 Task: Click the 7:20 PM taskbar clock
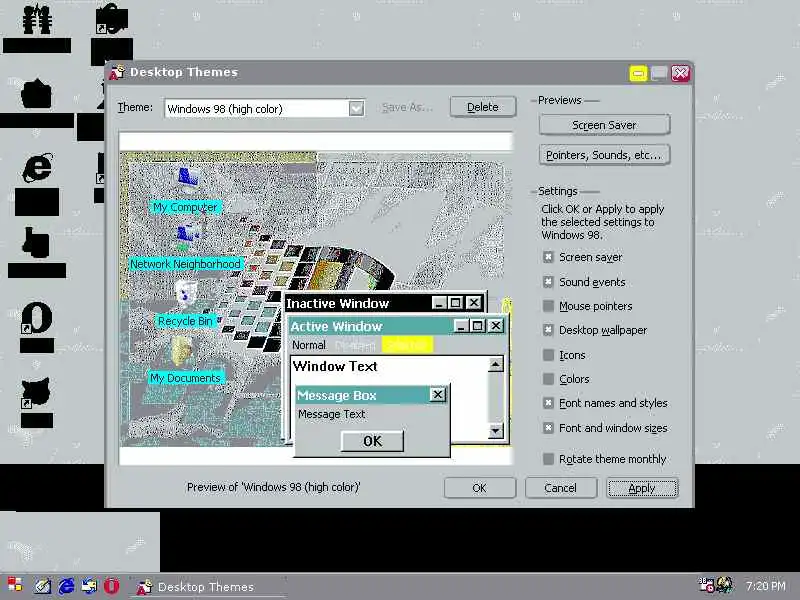(765, 586)
